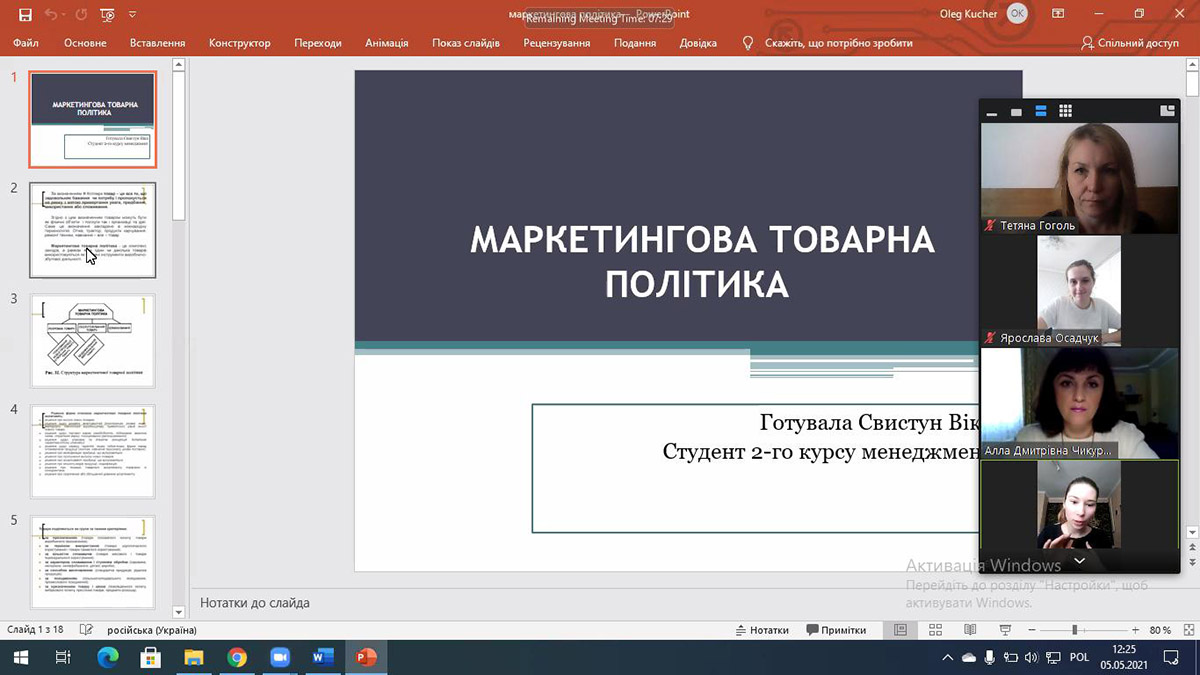The width and height of the screenshot is (1200, 675).
Task: Toggle the Нотатки notes pane
Action: [761, 630]
